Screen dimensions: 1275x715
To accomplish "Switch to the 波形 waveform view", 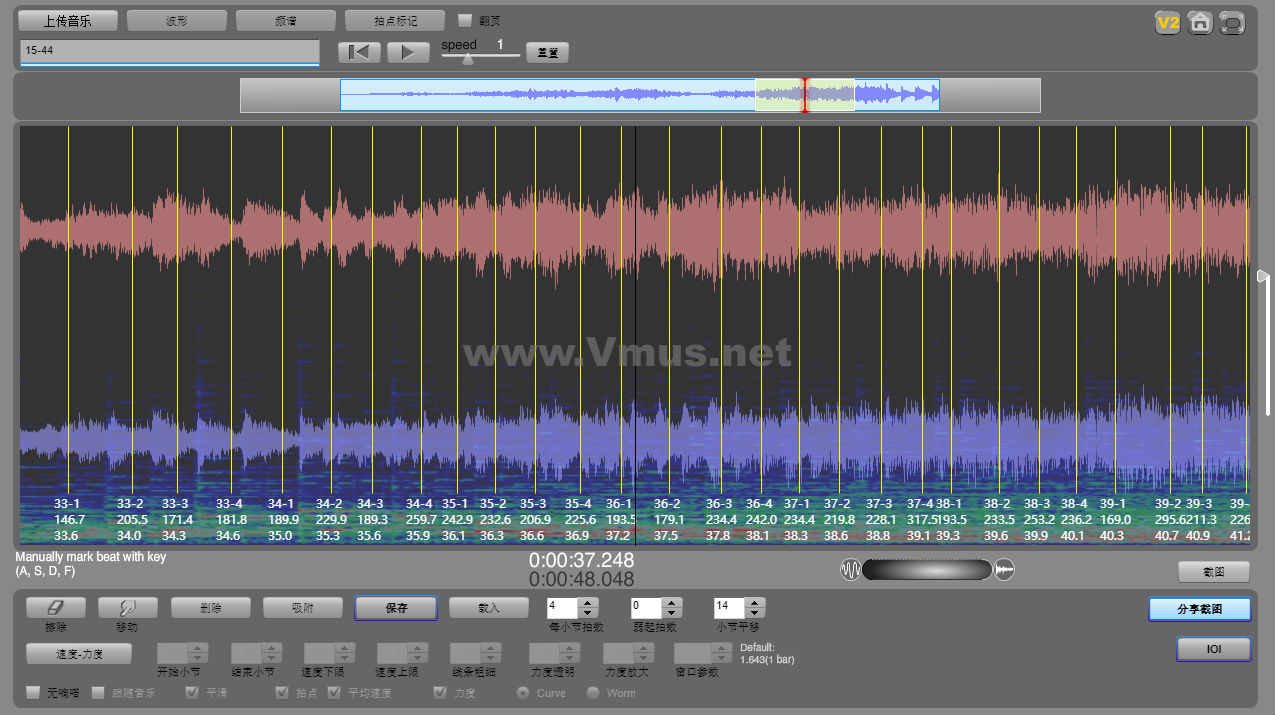I will [x=177, y=20].
